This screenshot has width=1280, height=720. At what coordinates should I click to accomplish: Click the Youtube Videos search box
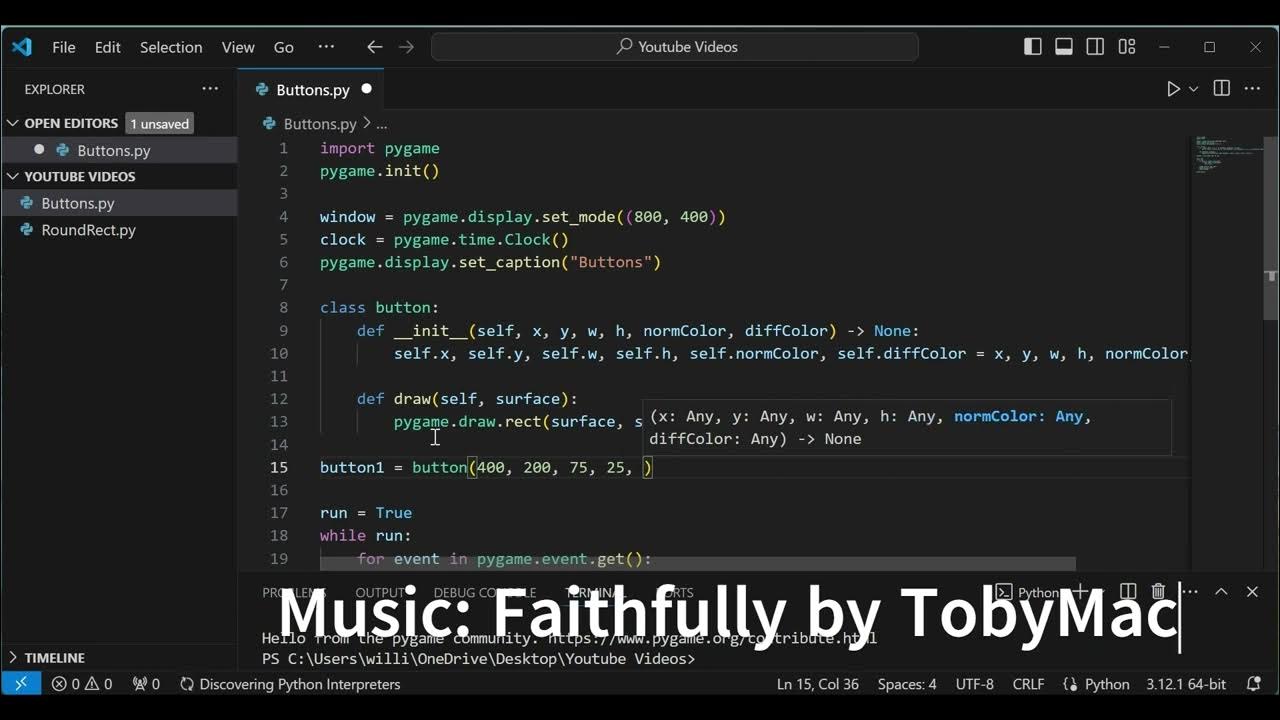675,47
